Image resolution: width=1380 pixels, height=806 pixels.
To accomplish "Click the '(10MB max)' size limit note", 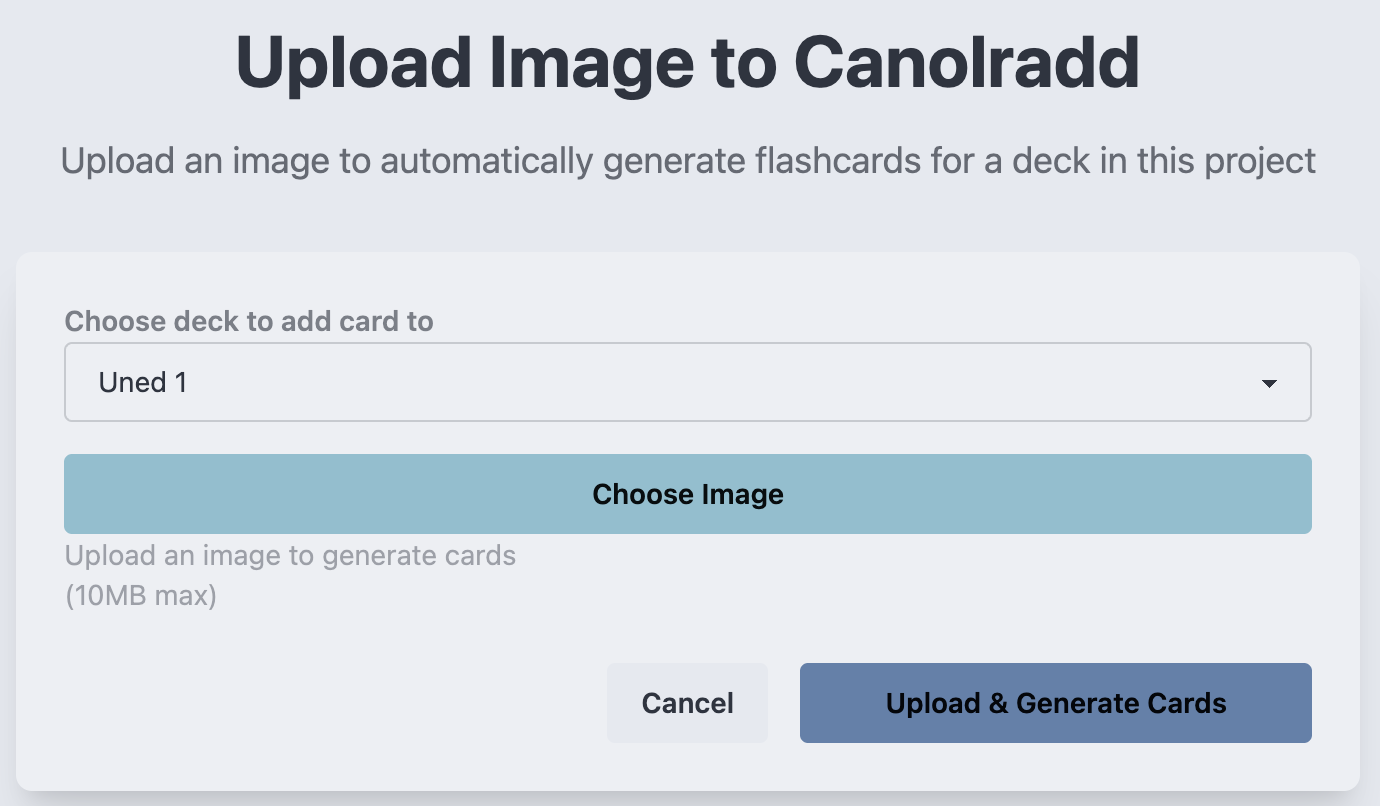I will pos(141,596).
